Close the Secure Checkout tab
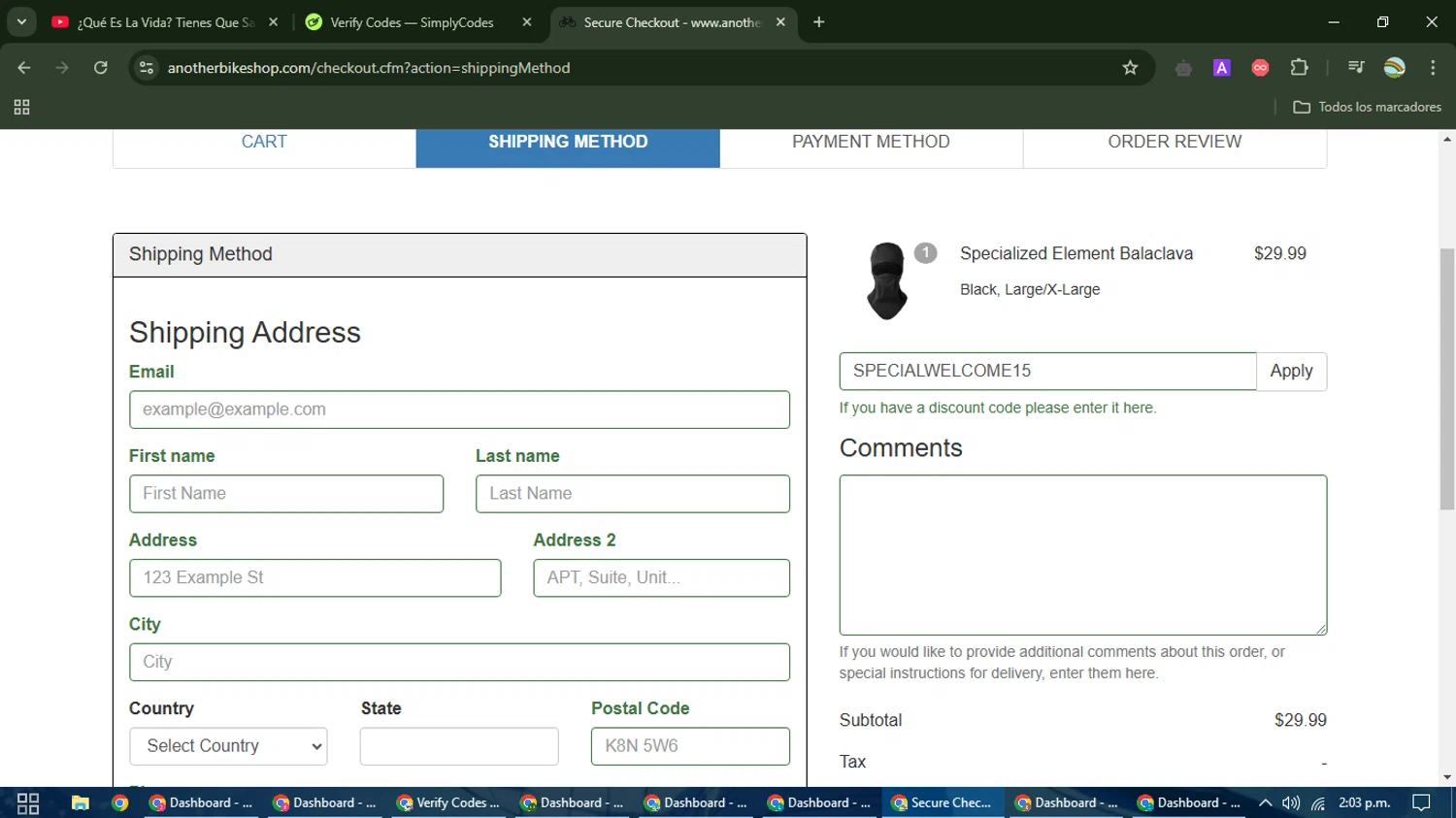The image size is (1456, 818). 780,22
